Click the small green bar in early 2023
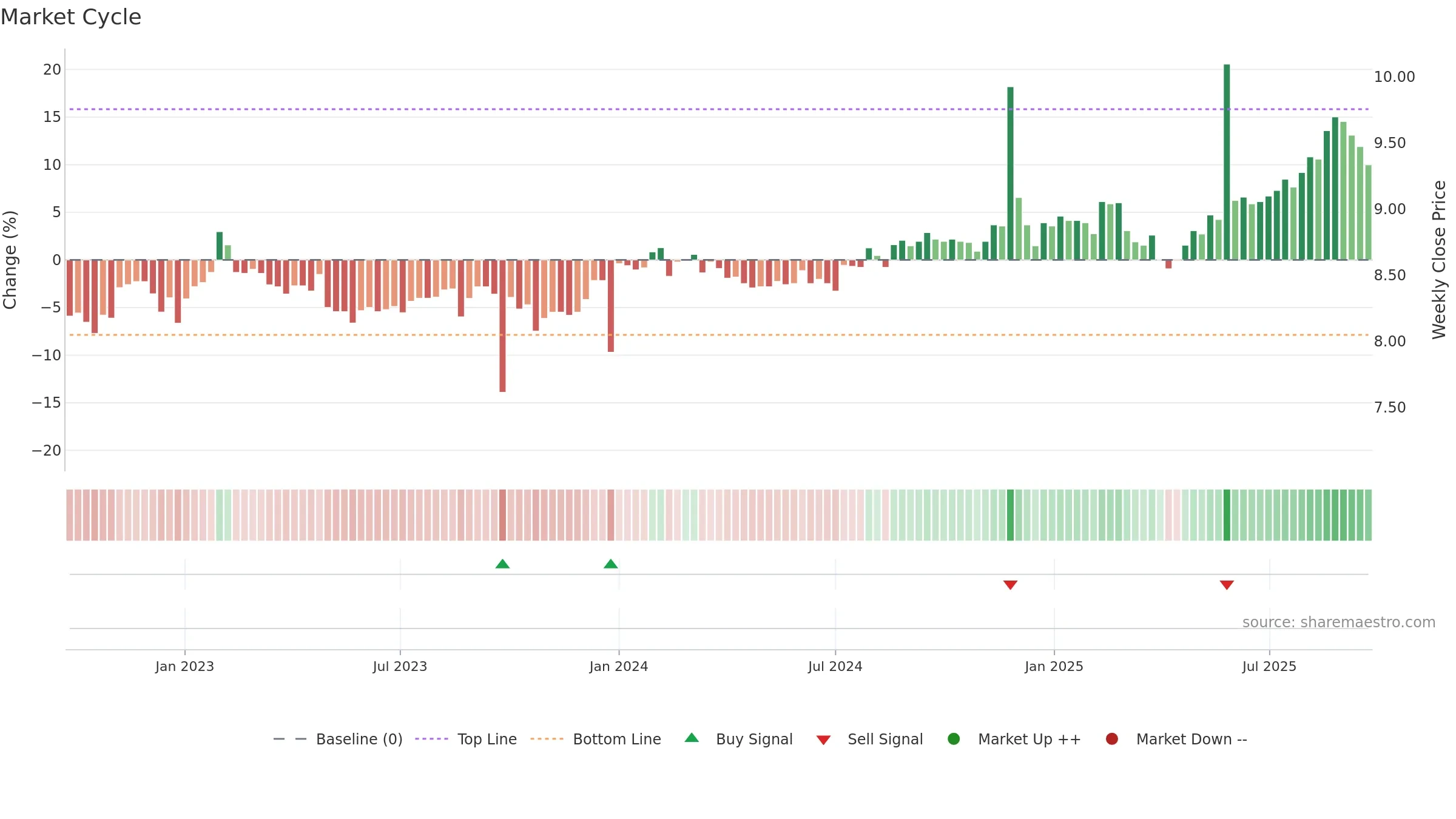The image size is (1456, 819). tap(220, 246)
